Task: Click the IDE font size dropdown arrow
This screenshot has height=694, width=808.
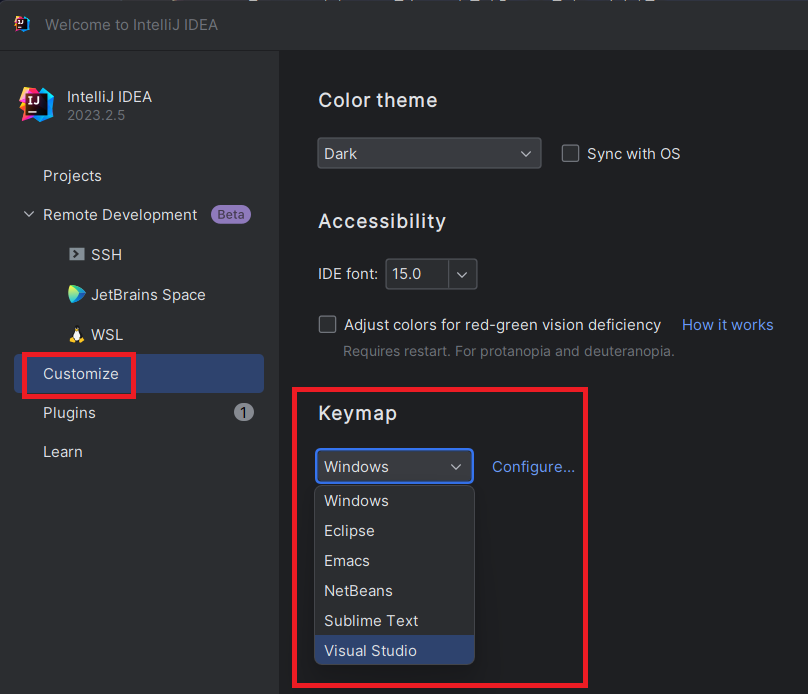Action: (x=462, y=274)
